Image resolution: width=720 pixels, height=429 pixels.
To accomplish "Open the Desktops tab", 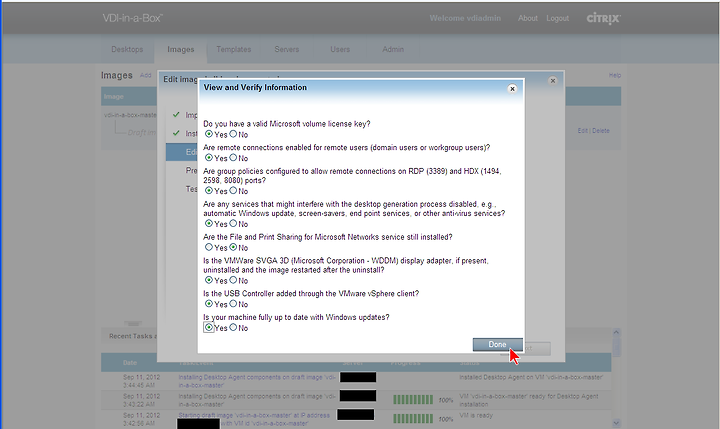I will coord(127,49).
